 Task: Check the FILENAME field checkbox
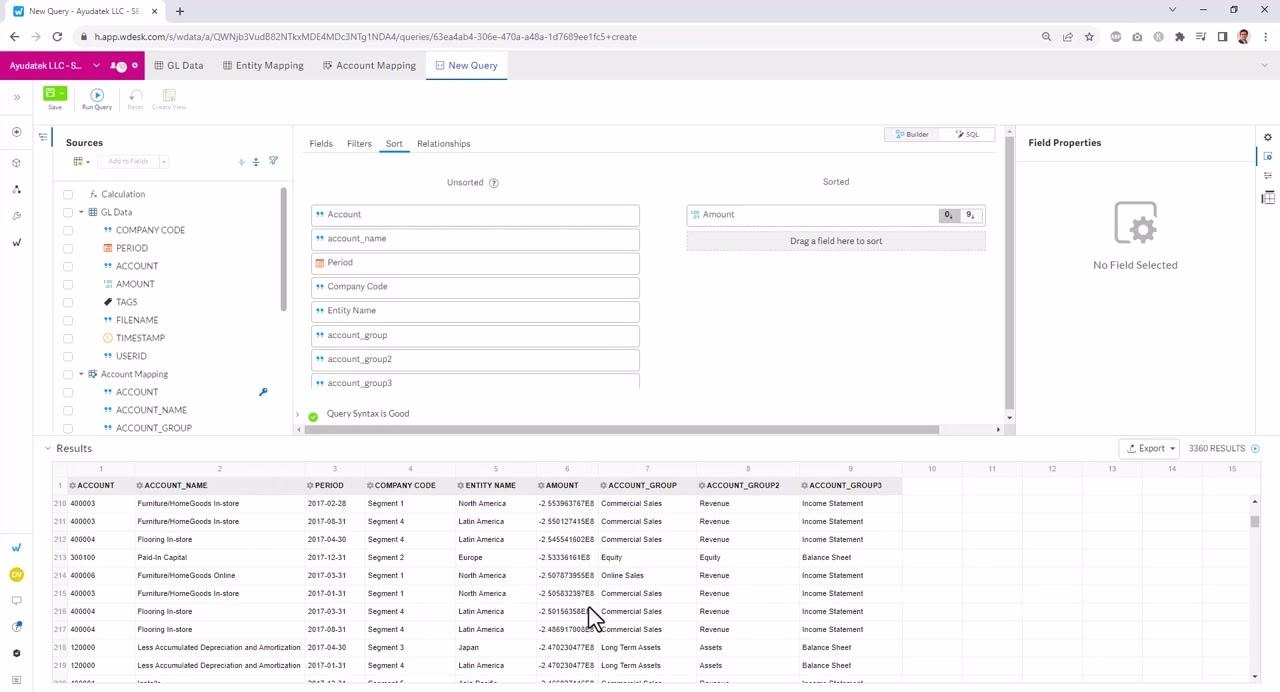(68, 320)
